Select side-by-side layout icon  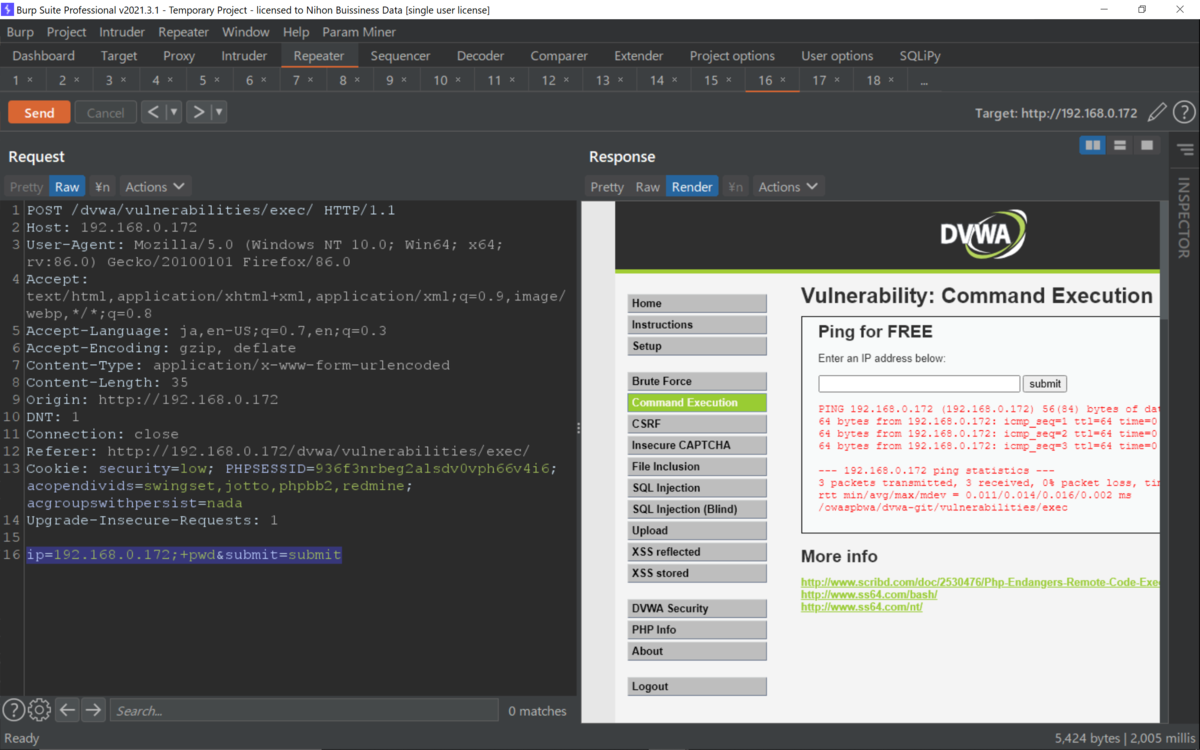pyautogui.click(x=1093, y=146)
